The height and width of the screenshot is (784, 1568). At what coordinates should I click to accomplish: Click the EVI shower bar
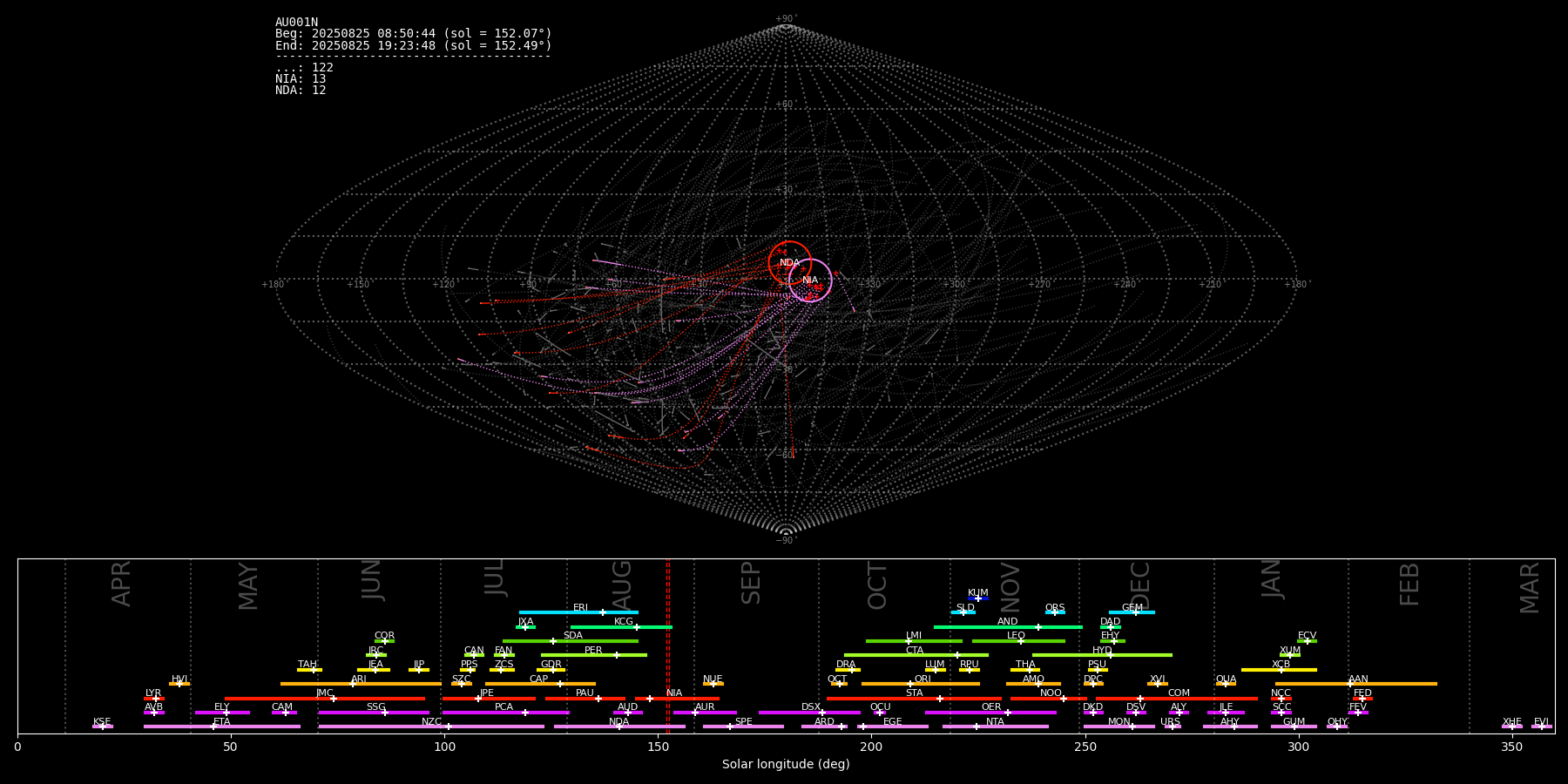pos(1542,727)
